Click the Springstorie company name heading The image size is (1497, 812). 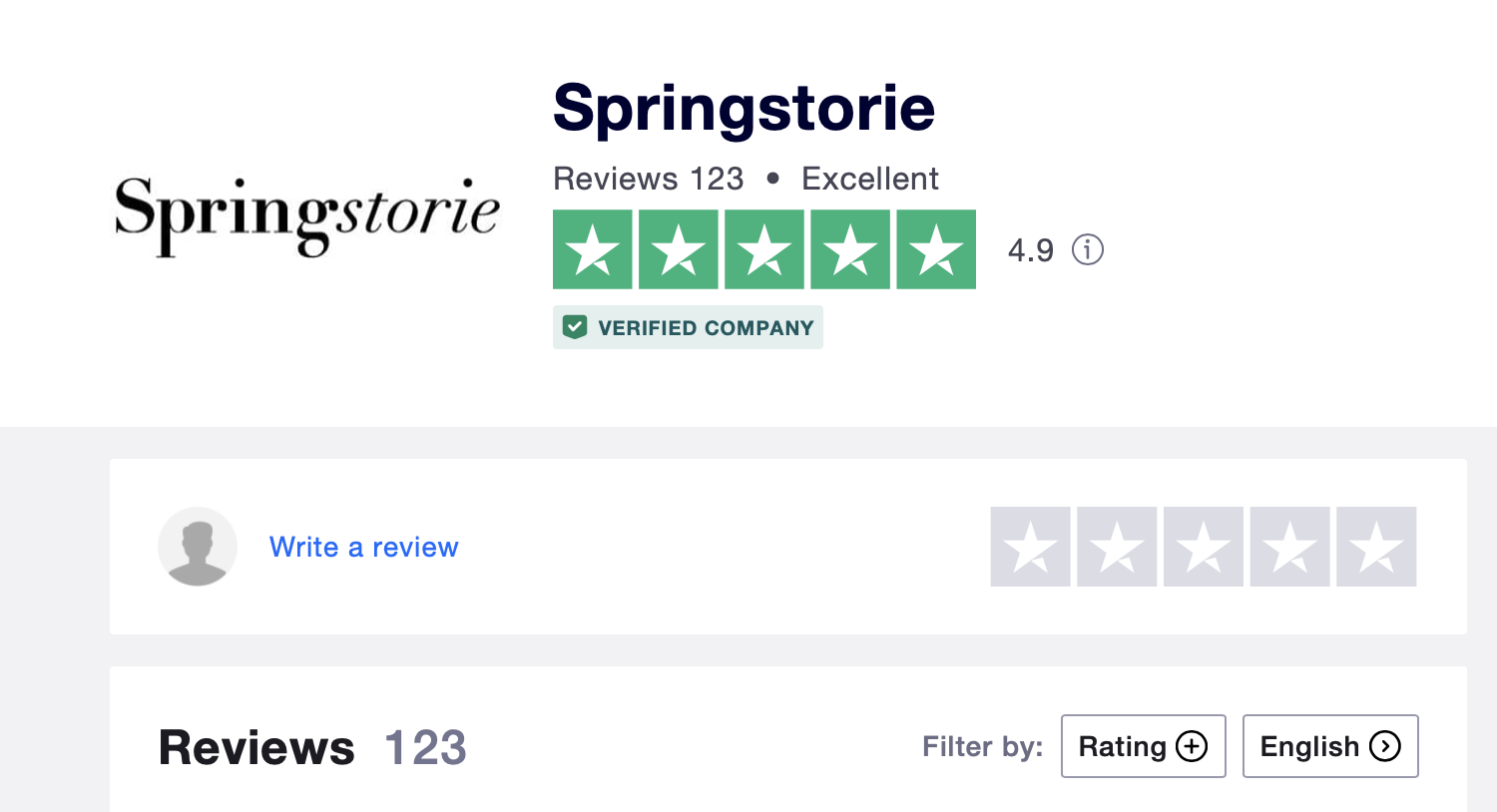(744, 108)
